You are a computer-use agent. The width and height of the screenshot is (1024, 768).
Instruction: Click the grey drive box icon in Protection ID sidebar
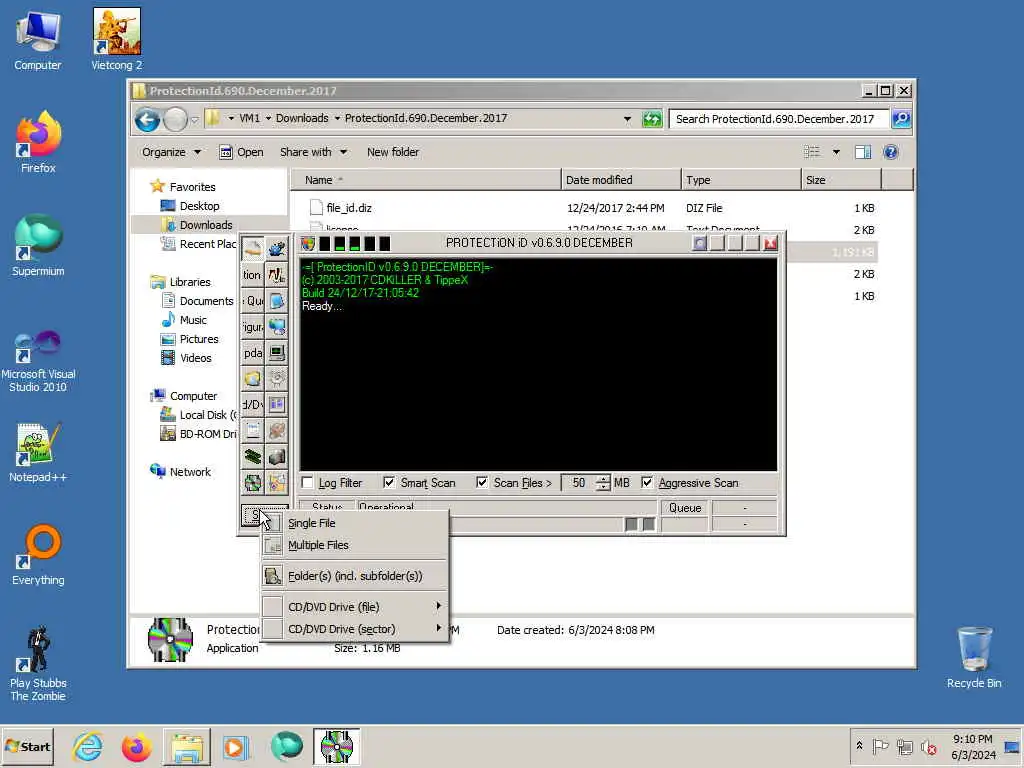(277, 456)
